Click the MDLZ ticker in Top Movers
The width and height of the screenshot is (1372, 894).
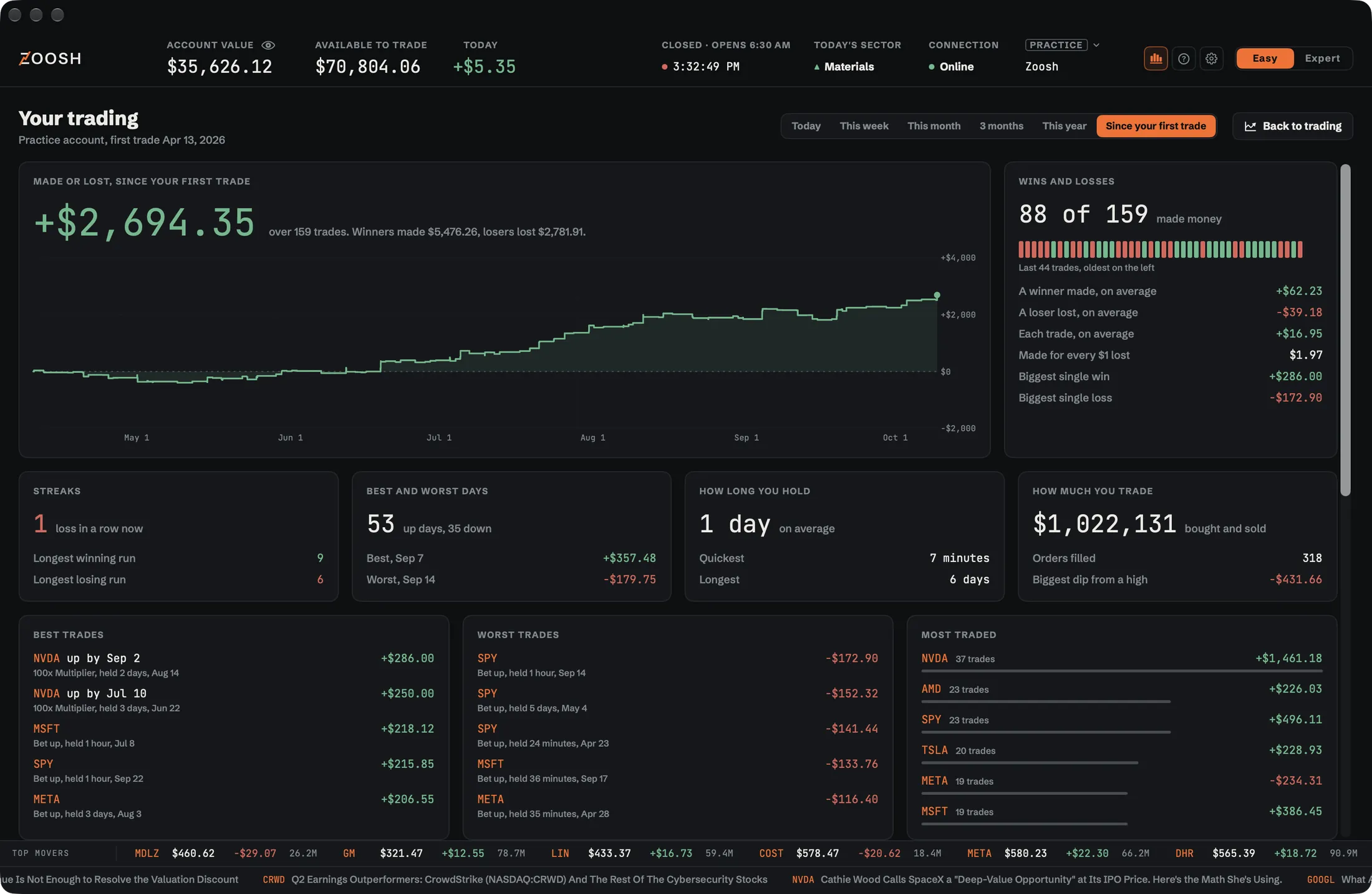pyautogui.click(x=147, y=853)
